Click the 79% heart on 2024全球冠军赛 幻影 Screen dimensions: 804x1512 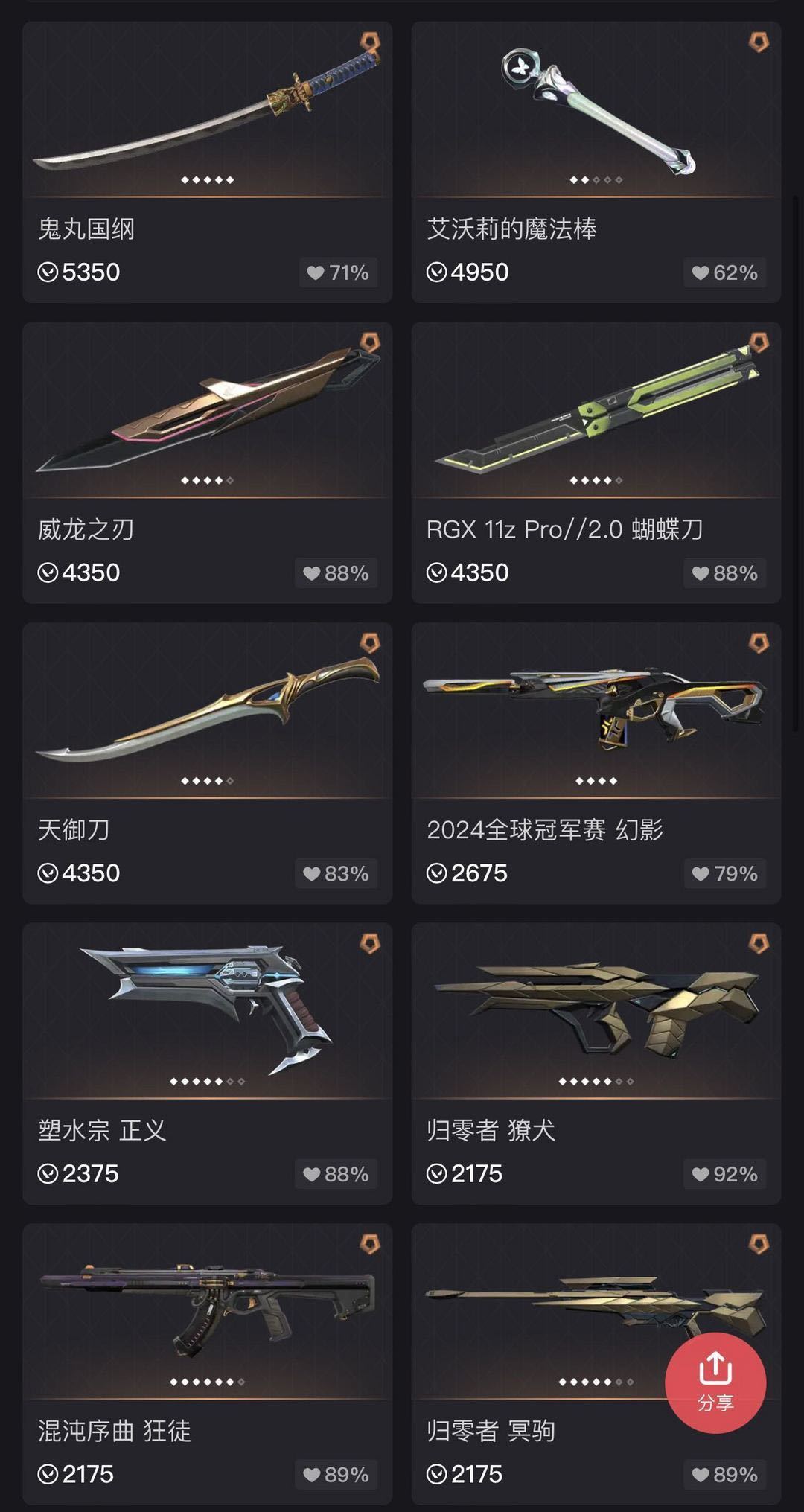click(725, 873)
